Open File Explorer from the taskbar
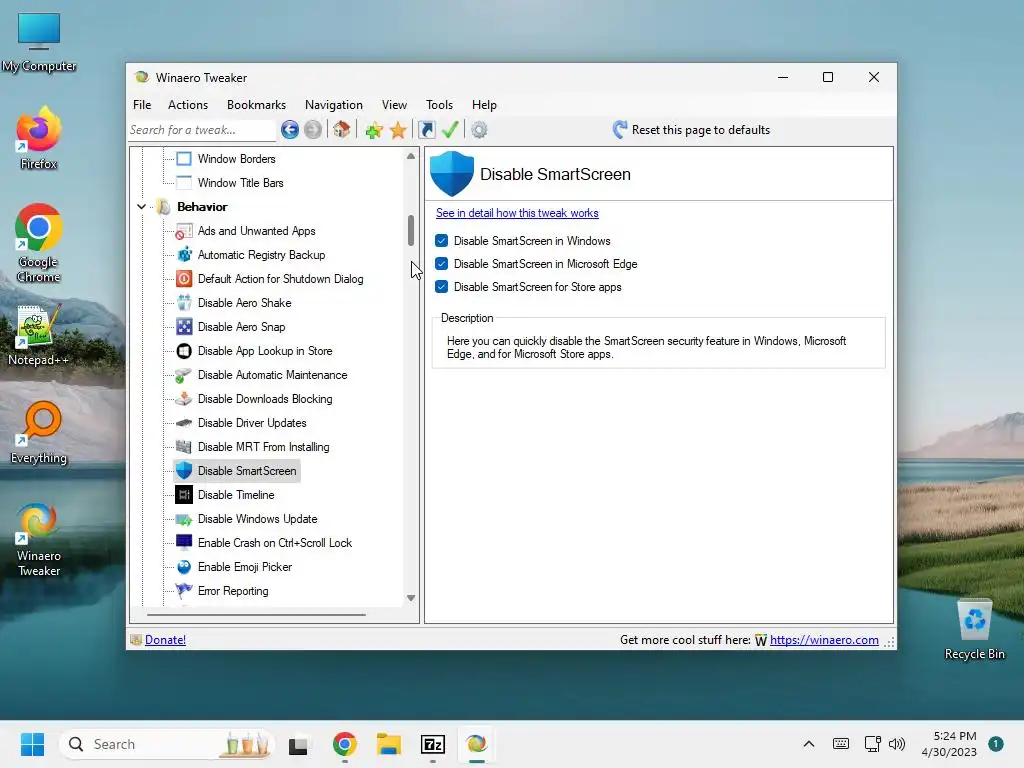 tap(389, 744)
